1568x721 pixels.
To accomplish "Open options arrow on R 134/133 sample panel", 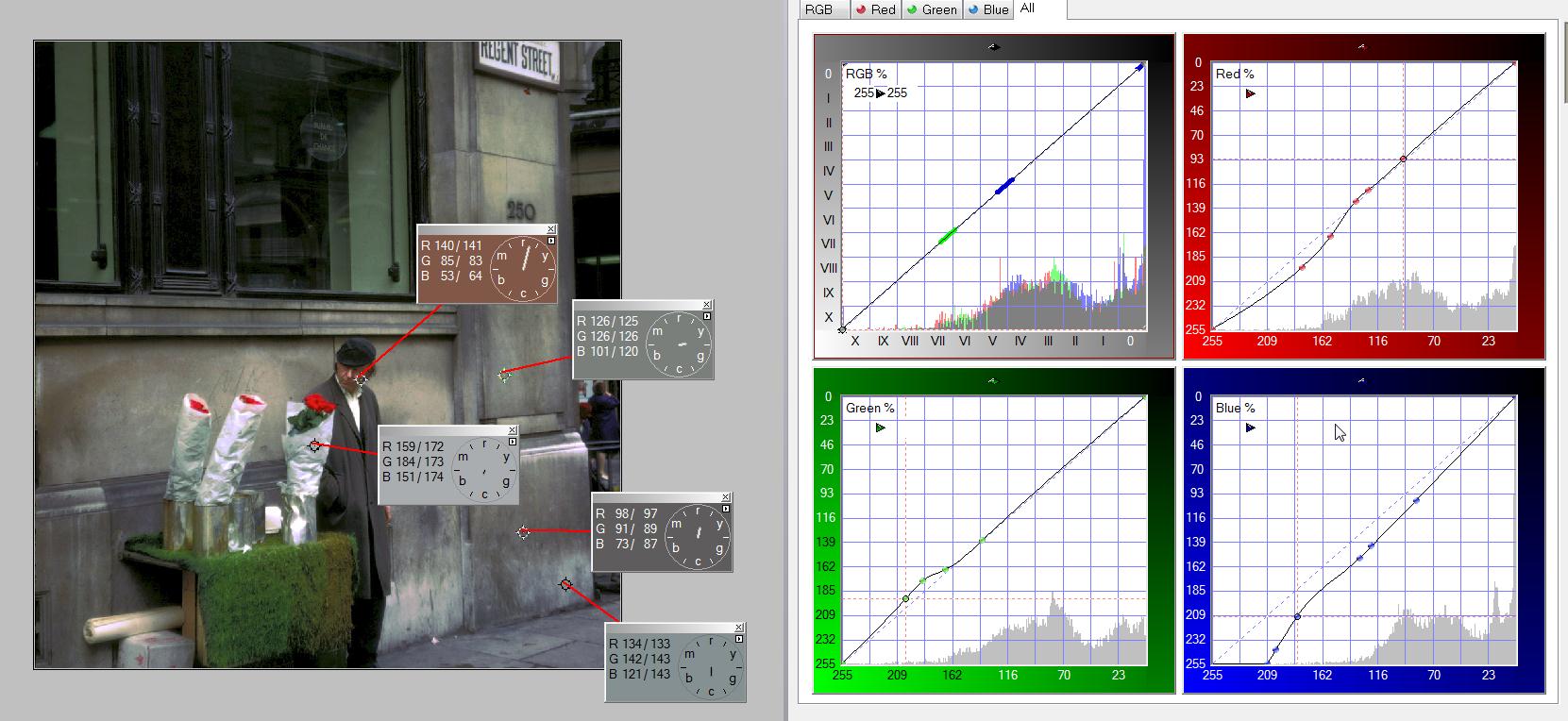I will [739, 639].
